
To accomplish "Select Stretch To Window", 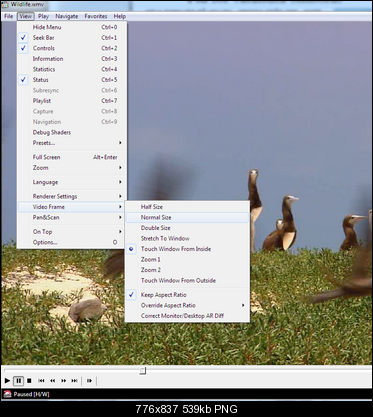I will click(187, 238).
